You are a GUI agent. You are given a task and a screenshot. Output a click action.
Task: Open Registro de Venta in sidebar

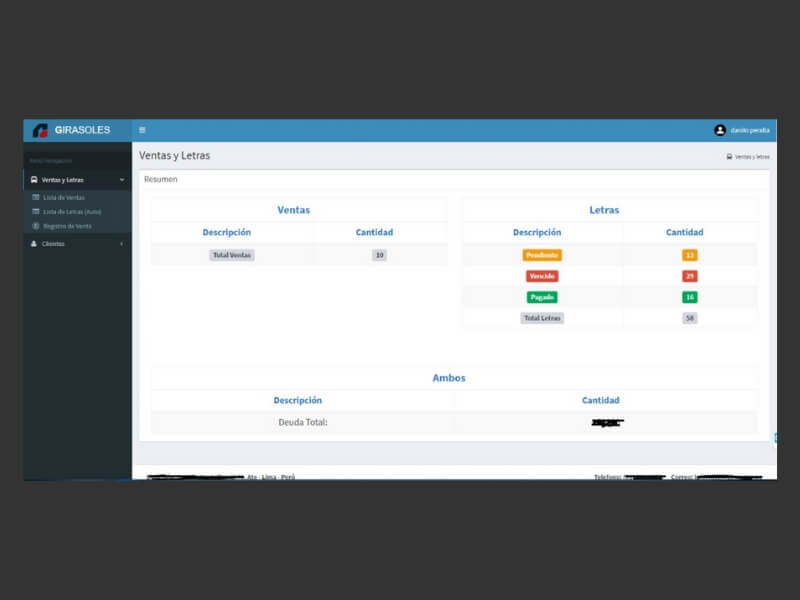tap(67, 226)
